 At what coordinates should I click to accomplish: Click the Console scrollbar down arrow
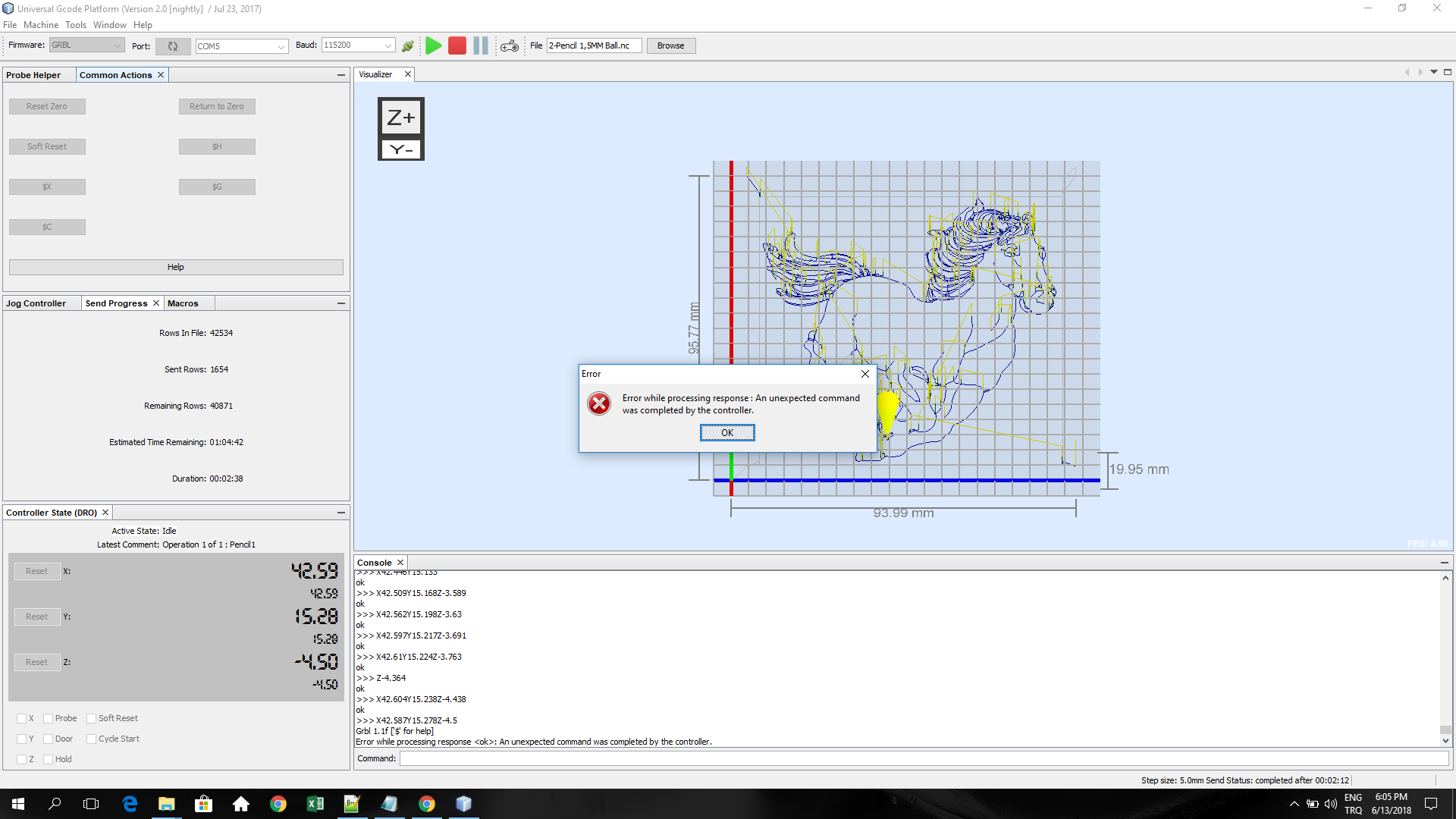[x=1445, y=741]
